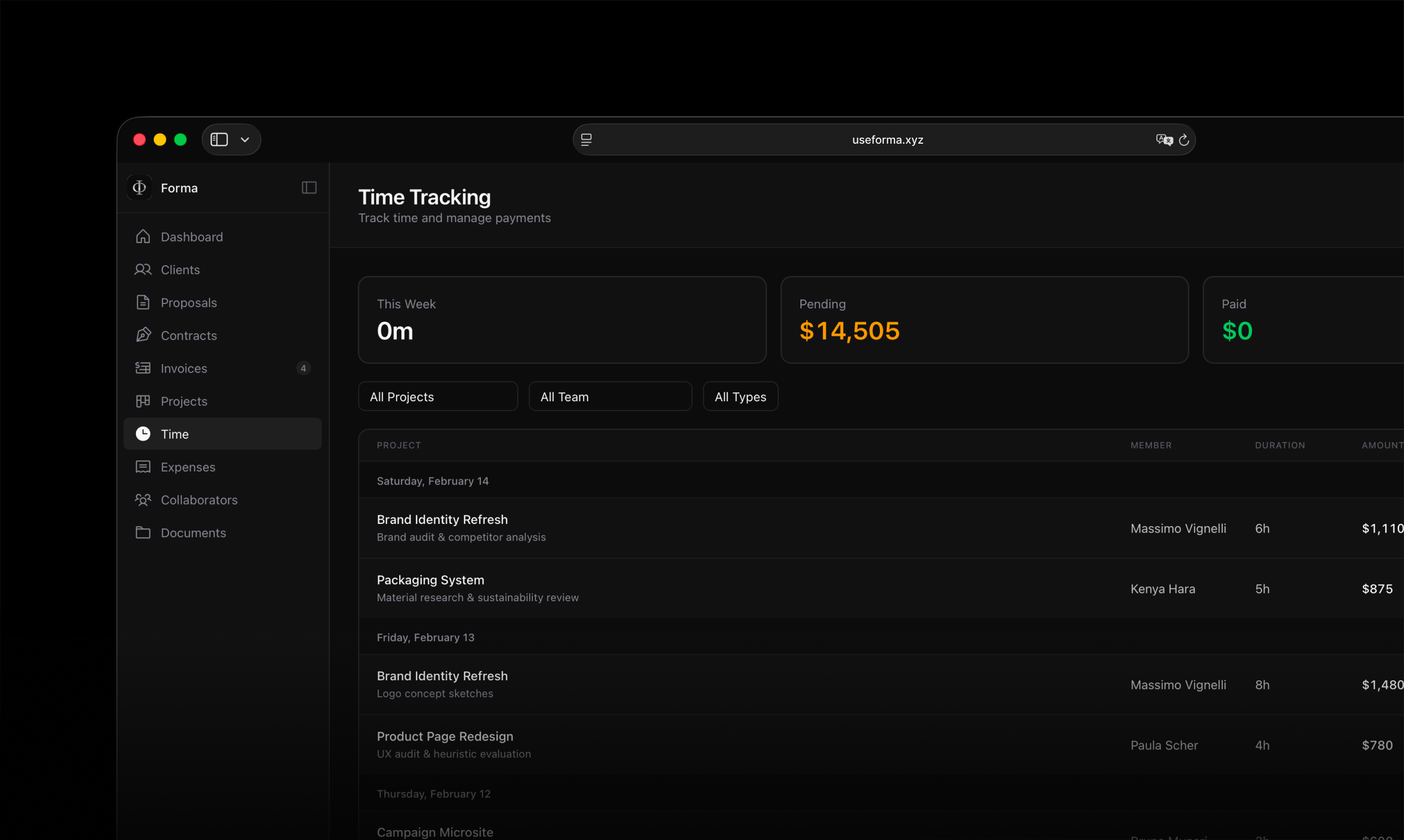Click the Dashboard home icon
Screen dimensions: 1404x840
point(143,237)
